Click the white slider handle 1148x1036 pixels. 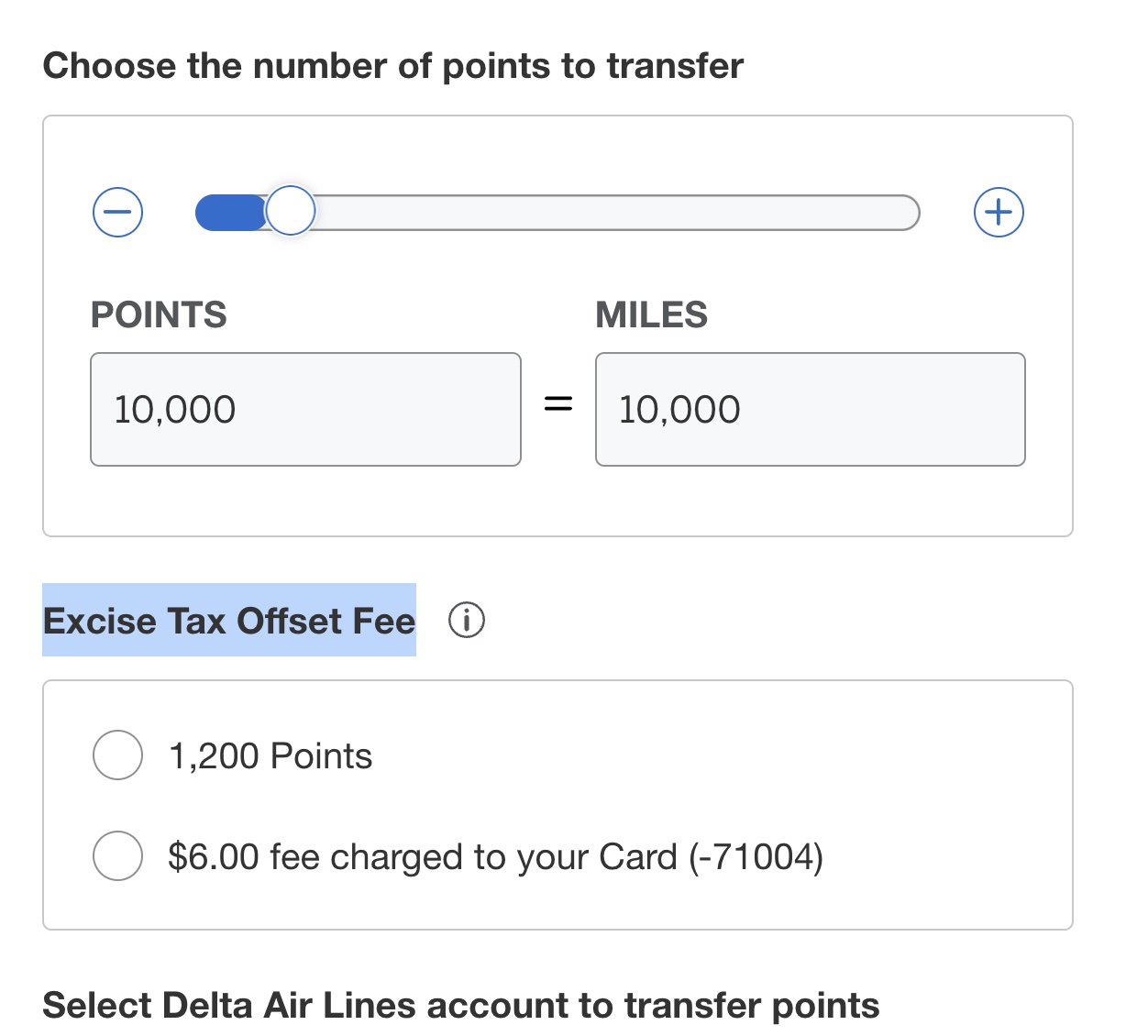point(291,212)
